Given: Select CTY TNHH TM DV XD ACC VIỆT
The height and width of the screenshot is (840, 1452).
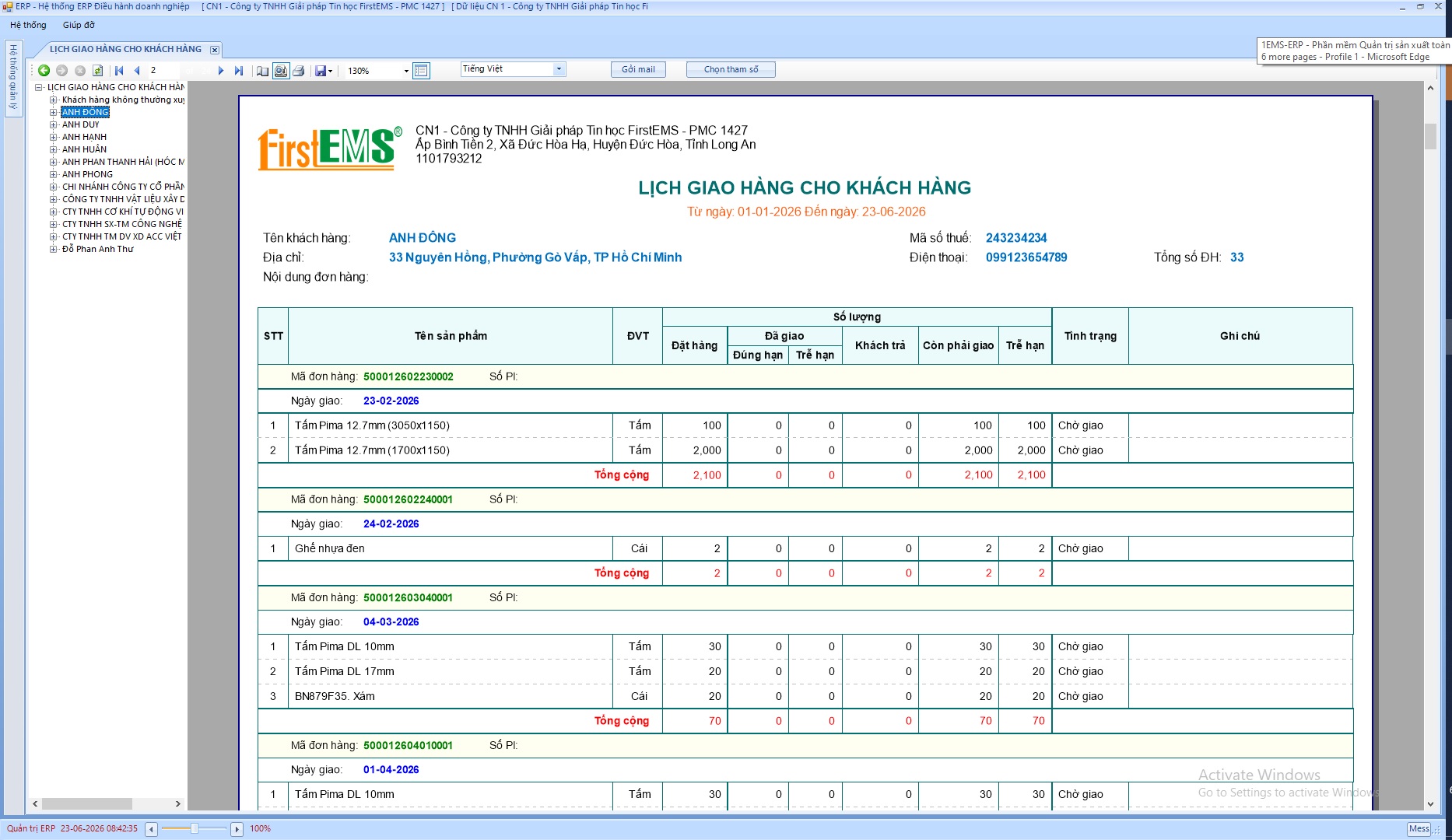Looking at the screenshot, I should point(121,236).
